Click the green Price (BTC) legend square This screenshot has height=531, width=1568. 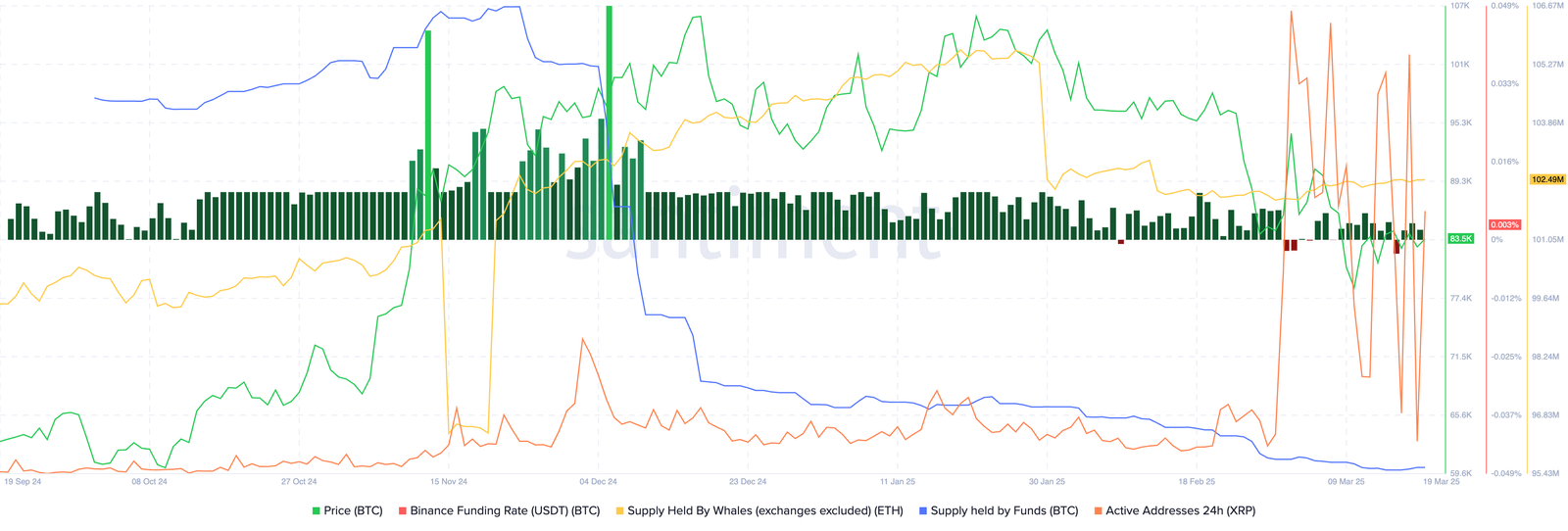(317, 510)
